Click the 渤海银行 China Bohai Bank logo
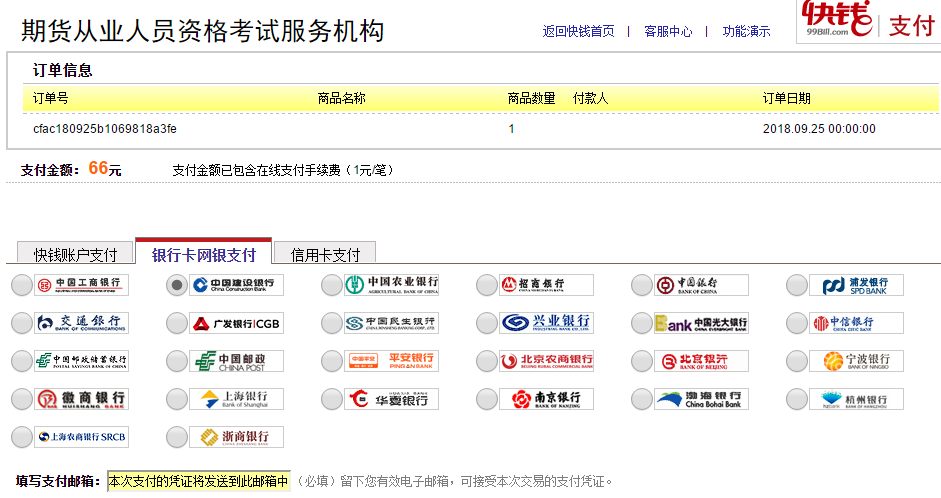 (x=702, y=399)
